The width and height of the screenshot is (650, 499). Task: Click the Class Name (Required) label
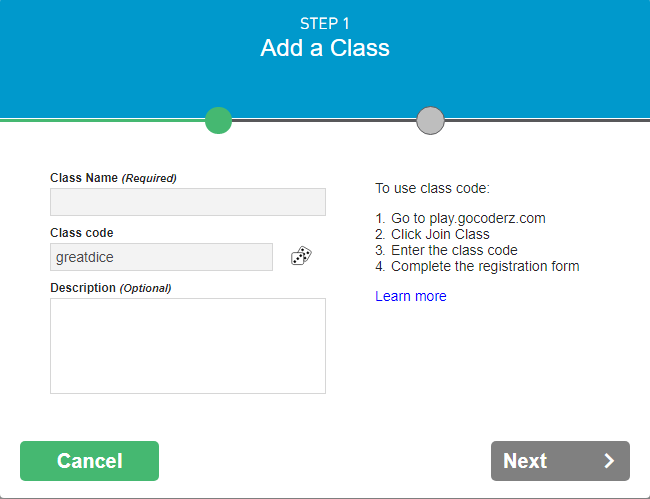pyautogui.click(x=113, y=178)
